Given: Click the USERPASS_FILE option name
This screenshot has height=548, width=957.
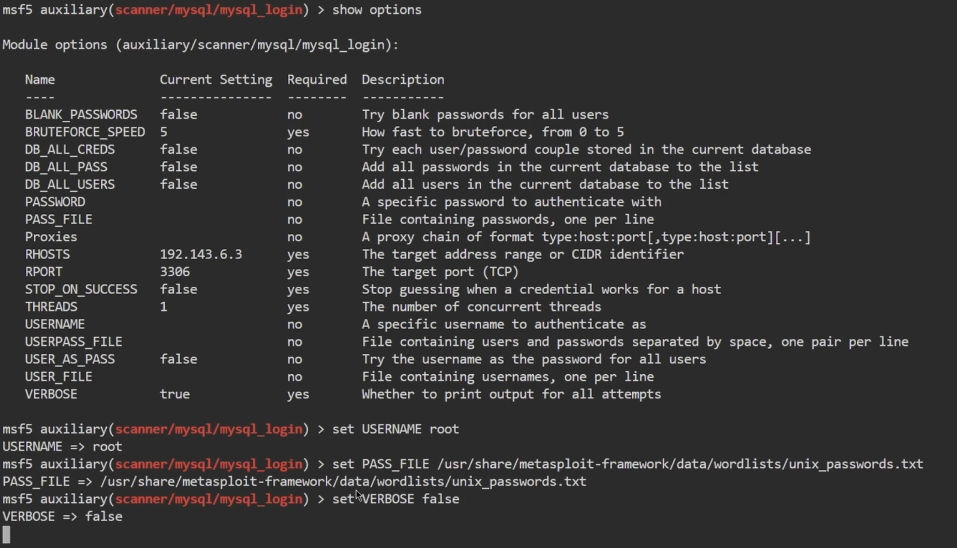Looking at the screenshot, I should pos(74,342).
